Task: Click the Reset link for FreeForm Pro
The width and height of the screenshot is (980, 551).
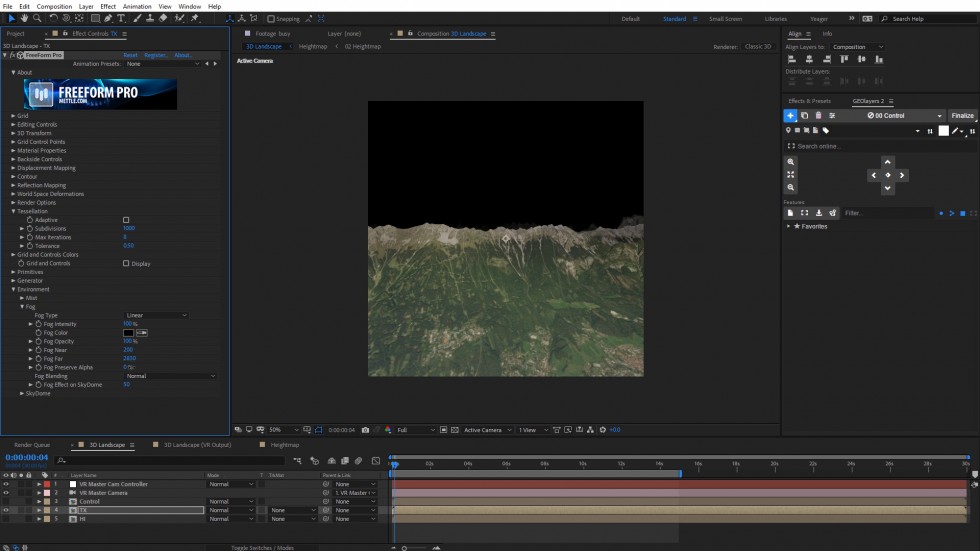Action: click(x=130, y=55)
